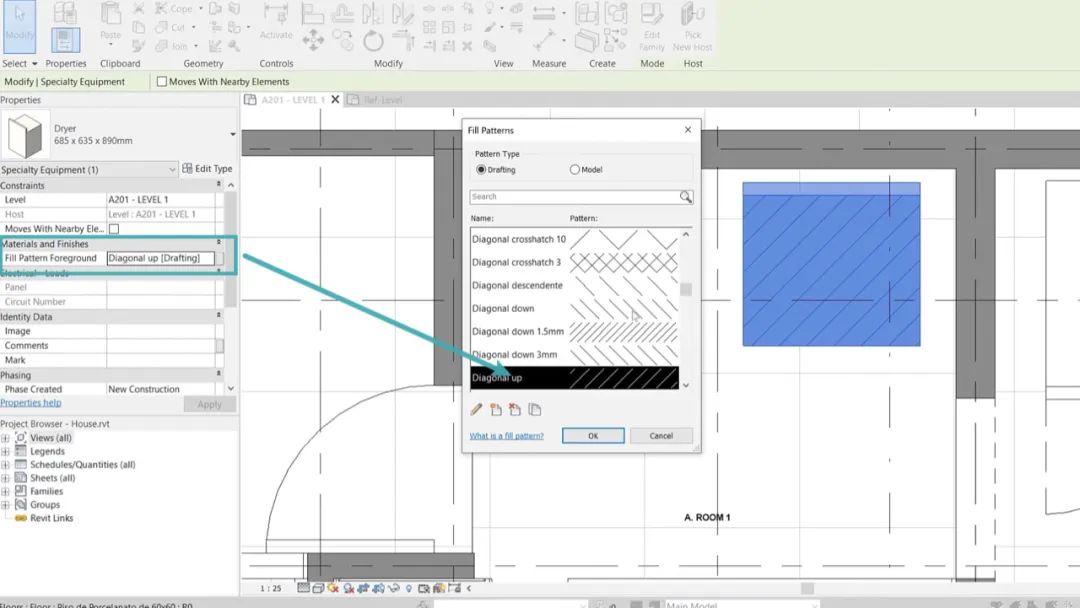Click the Fill Pattern Foreground value field
The image size is (1080, 608).
point(160,258)
